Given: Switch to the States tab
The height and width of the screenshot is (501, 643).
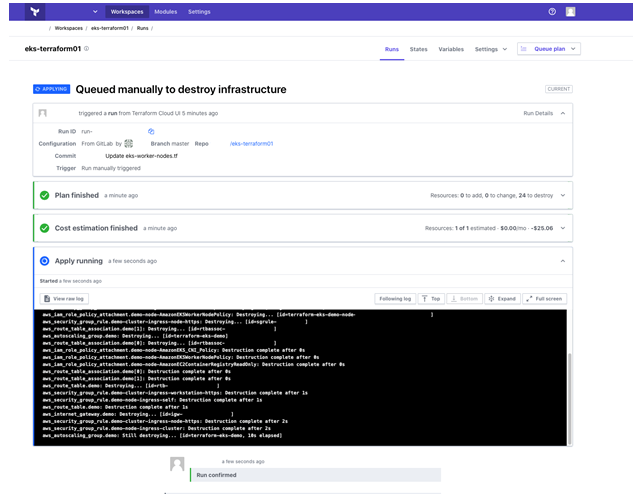Looking at the screenshot, I should pos(418,48).
